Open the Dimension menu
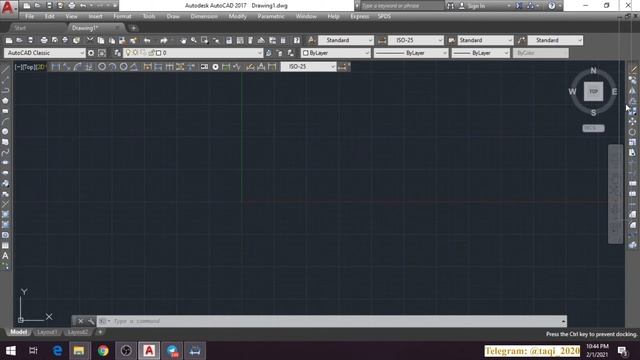Screen dimensions: 640x360 204,16
